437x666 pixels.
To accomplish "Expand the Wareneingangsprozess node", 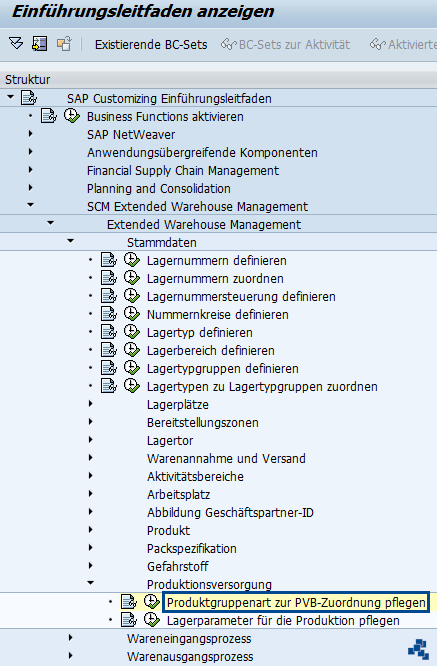I will coord(70,638).
